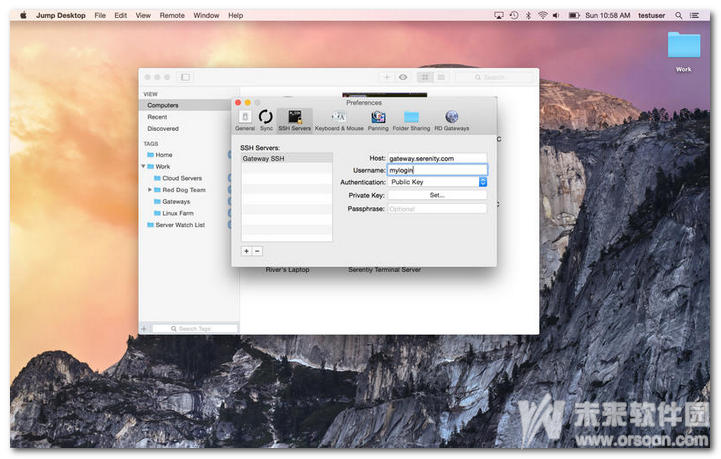
Task: Switch main window to list view
Action: click(x=441, y=77)
